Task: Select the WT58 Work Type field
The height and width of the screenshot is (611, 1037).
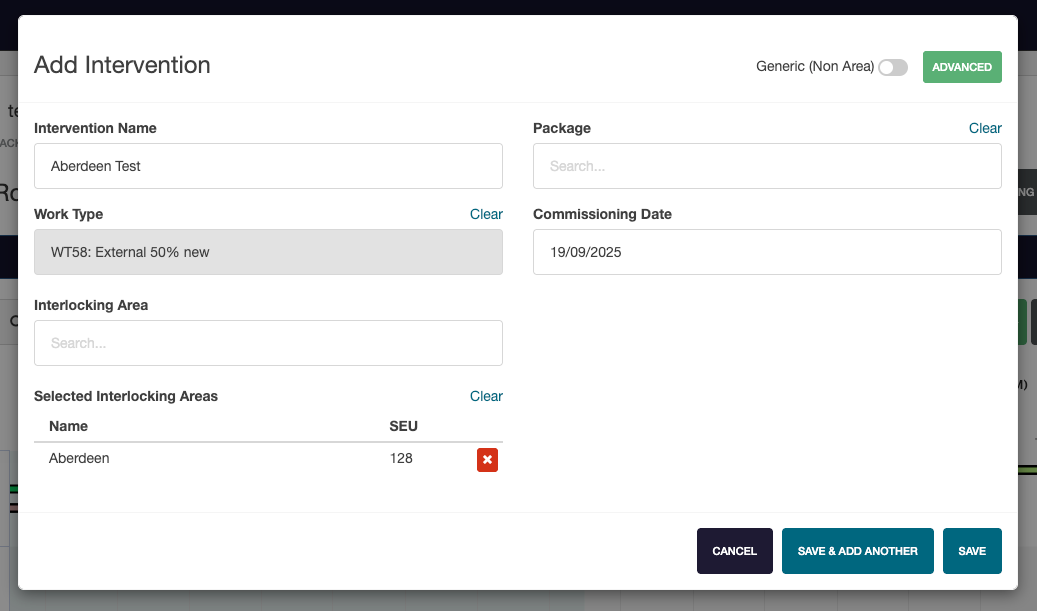Action: tap(268, 252)
